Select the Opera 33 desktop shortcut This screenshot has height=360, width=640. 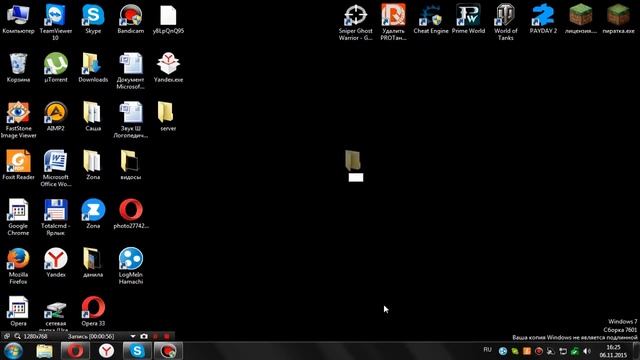click(x=93, y=311)
